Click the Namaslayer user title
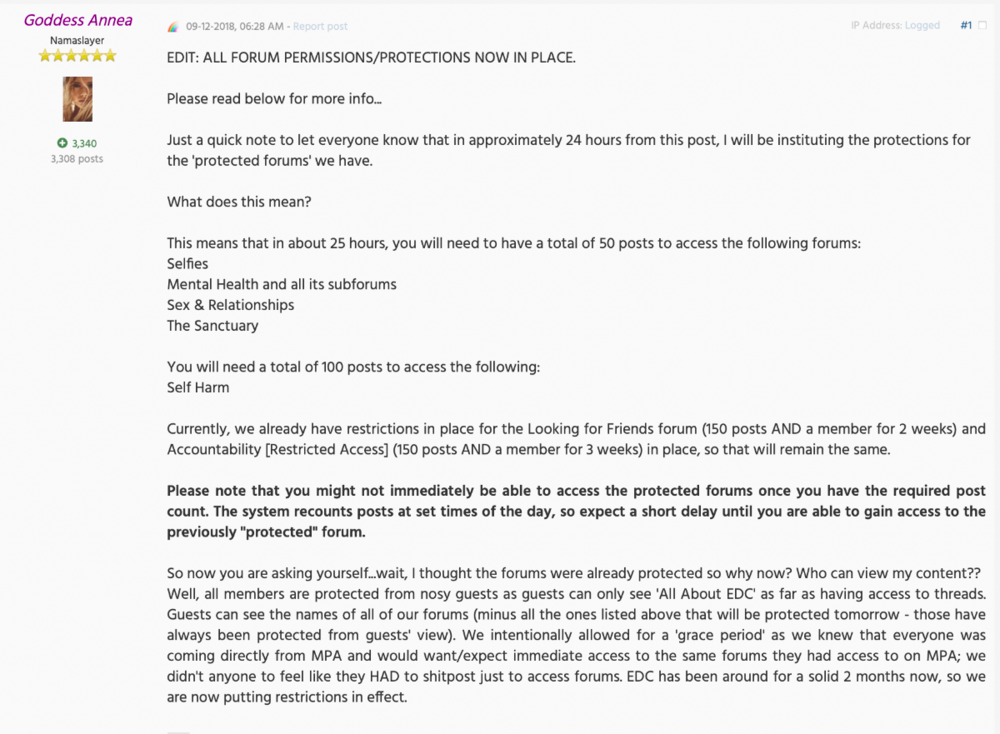The width and height of the screenshot is (1000, 734). tap(77, 40)
